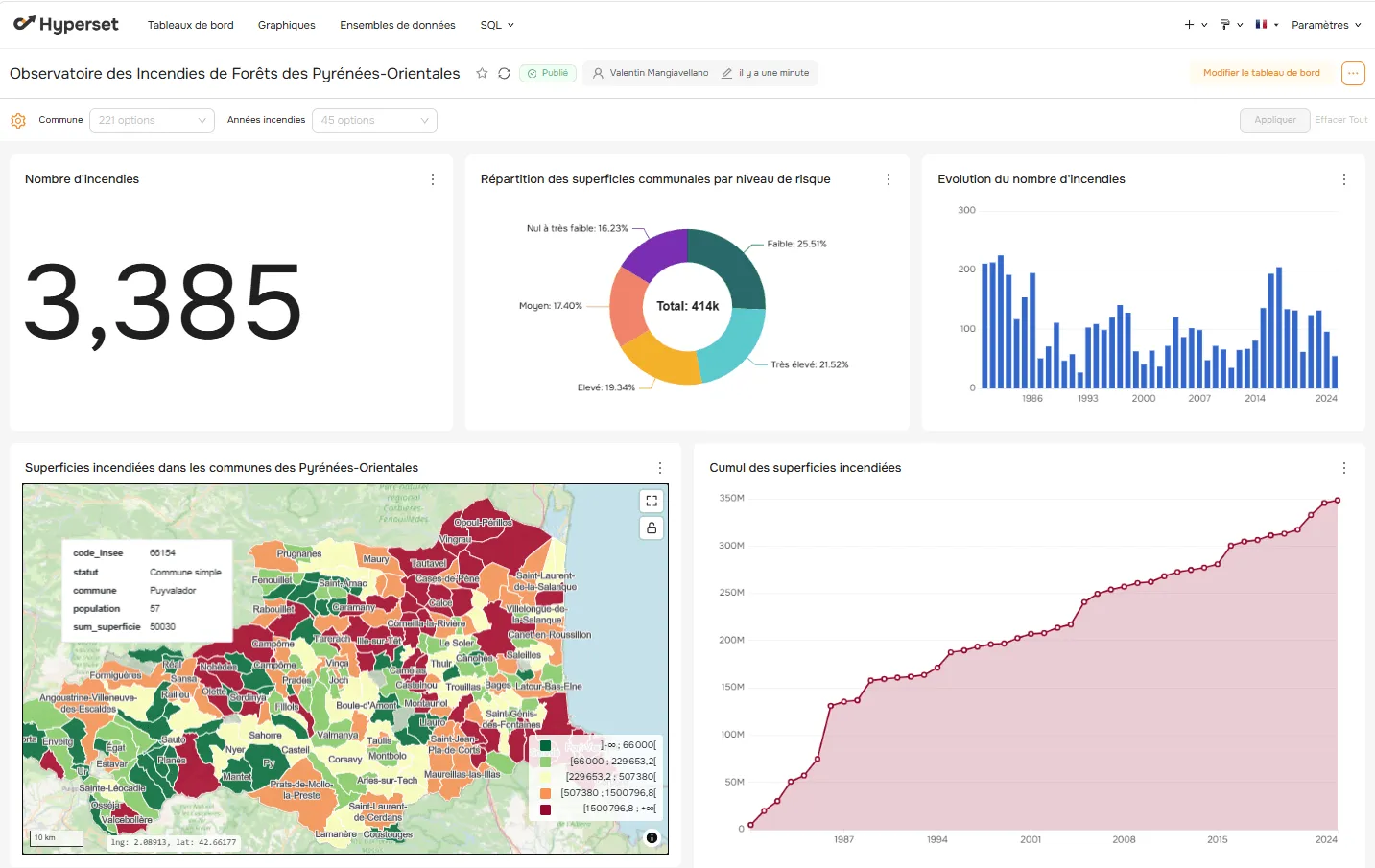Refresh the dashboard using the circular arrows icon
Viewport: 1375px width, 868px height.
pos(504,73)
